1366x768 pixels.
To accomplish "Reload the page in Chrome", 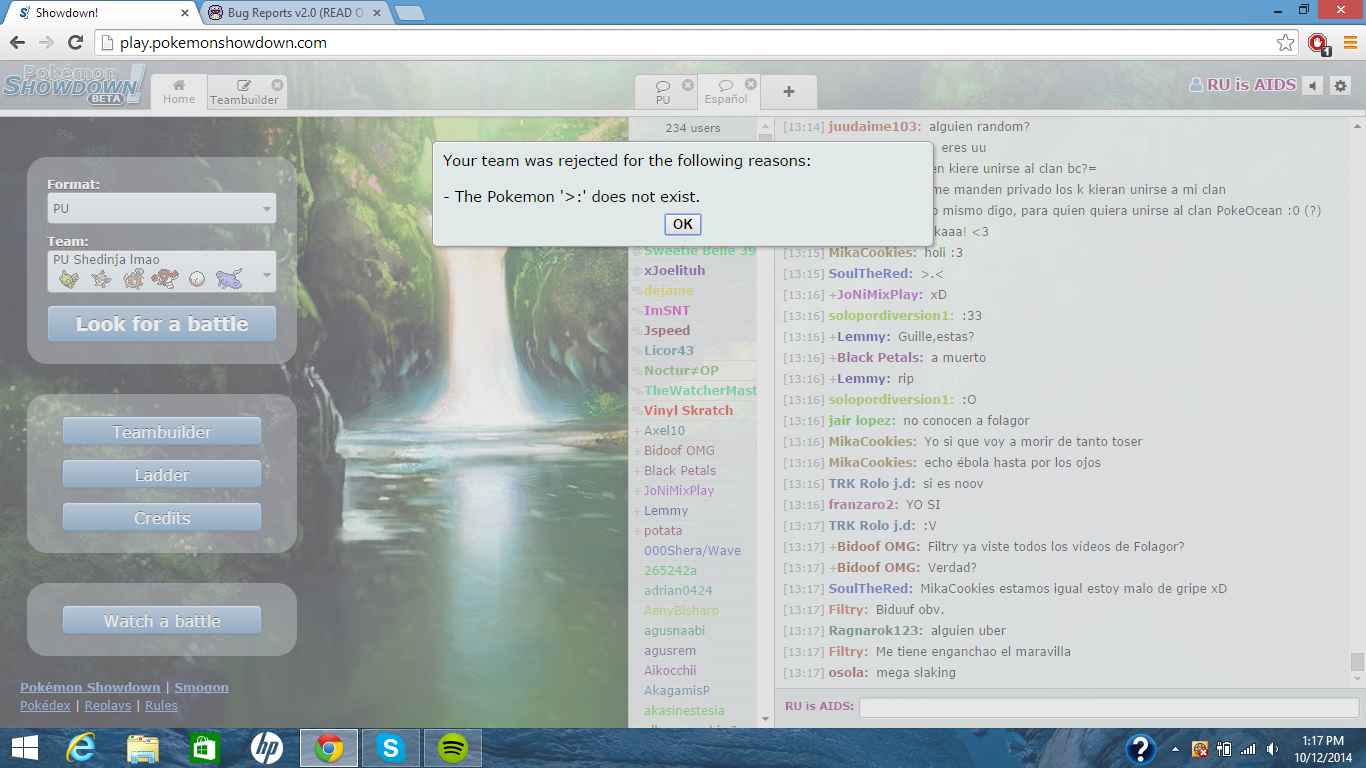I will [x=75, y=43].
